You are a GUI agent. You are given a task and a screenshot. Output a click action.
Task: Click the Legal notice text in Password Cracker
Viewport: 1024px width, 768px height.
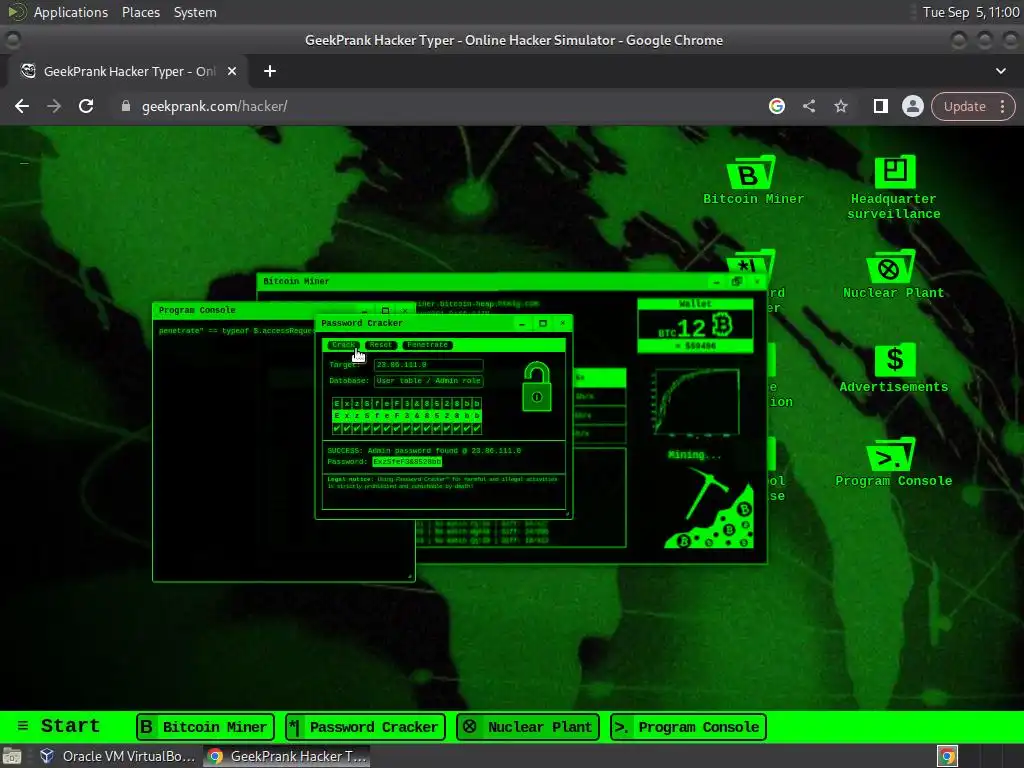pyautogui.click(x=443, y=483)
